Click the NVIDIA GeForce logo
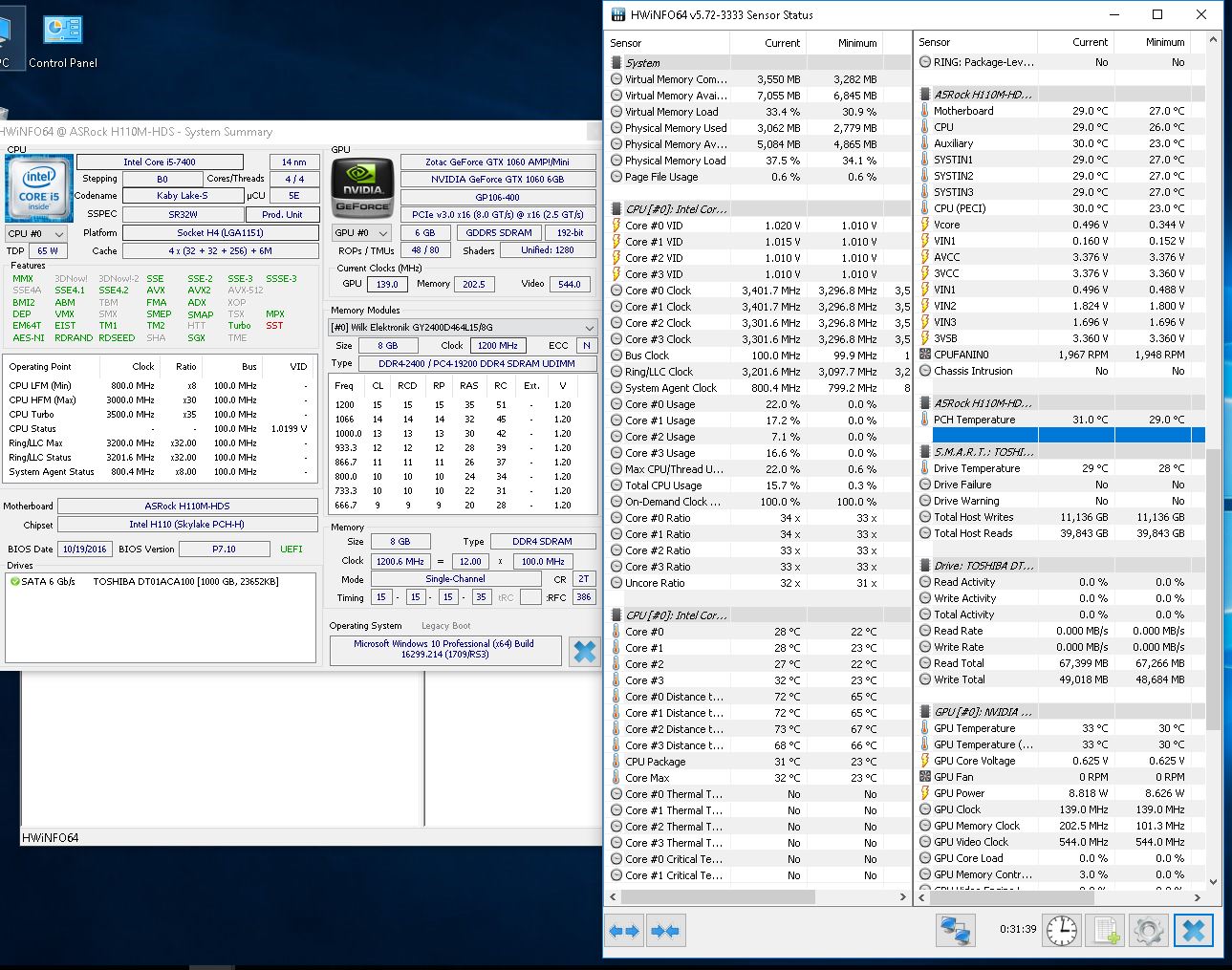This screenshot has width=1232, height=970. point(363,189)
